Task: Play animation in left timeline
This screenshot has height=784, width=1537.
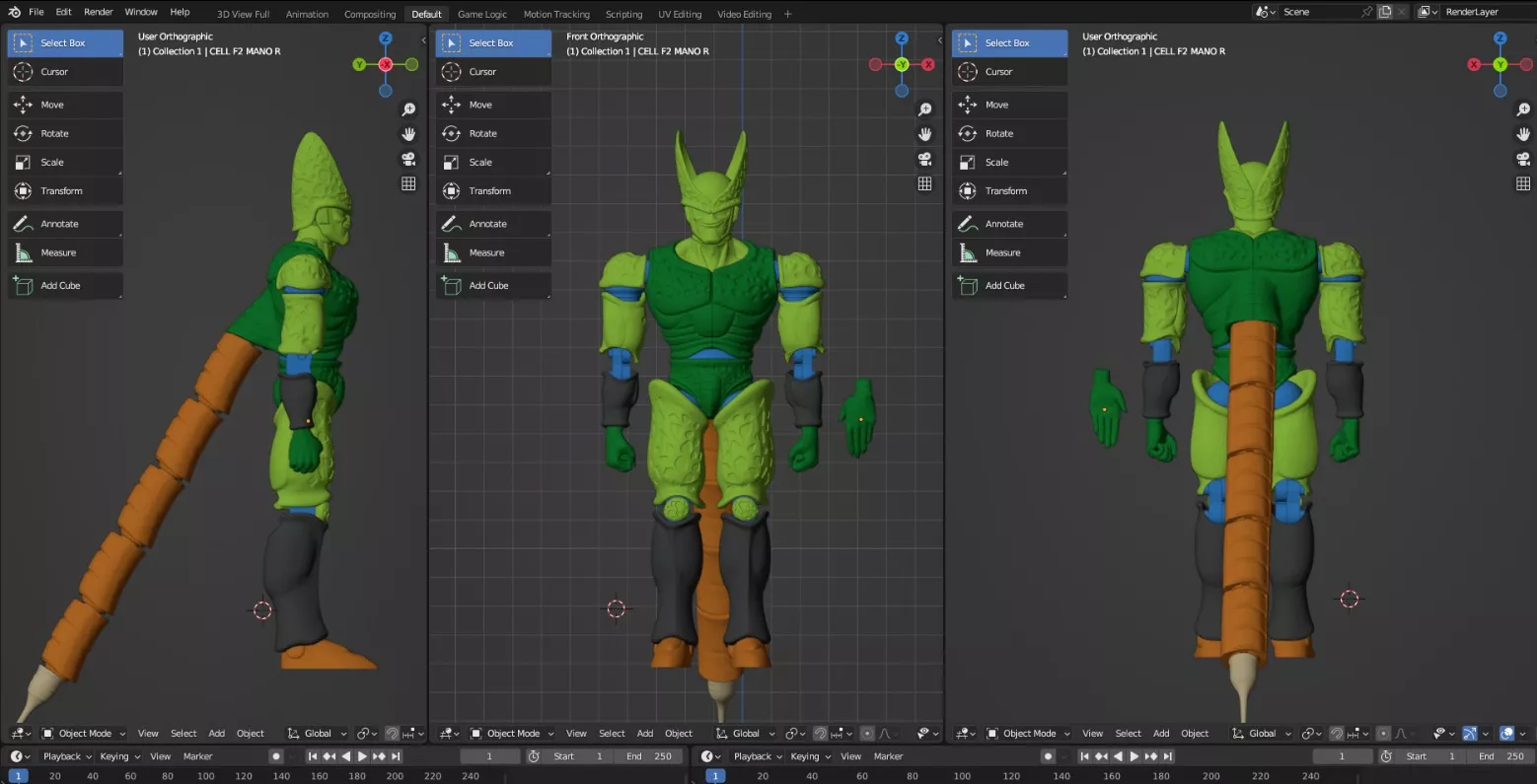Action: click(362, 756)
